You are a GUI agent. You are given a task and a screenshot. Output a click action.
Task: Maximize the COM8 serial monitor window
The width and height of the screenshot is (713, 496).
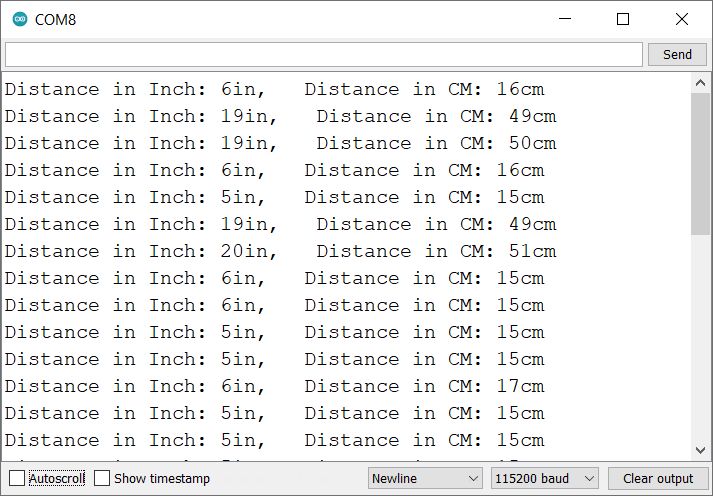(623, 19)
